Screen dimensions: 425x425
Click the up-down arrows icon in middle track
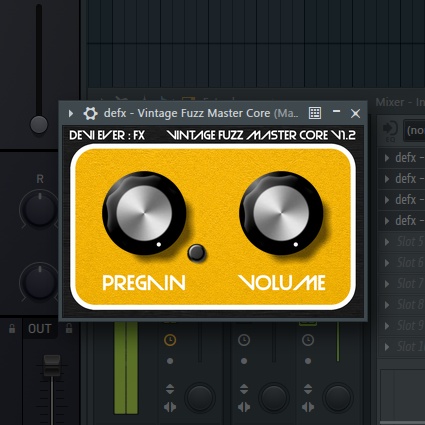tap(244, 389)
